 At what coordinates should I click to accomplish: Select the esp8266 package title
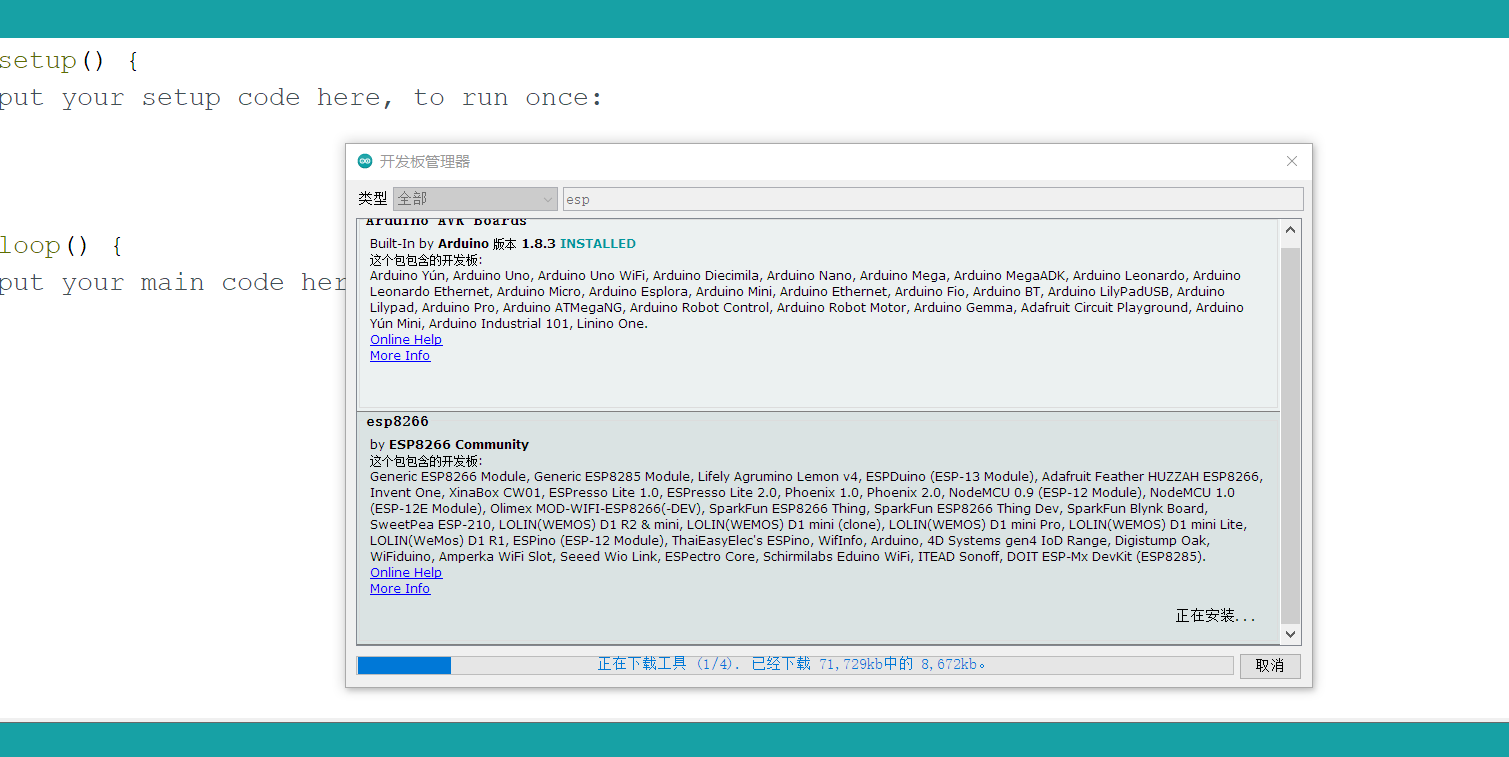(397, 422)
